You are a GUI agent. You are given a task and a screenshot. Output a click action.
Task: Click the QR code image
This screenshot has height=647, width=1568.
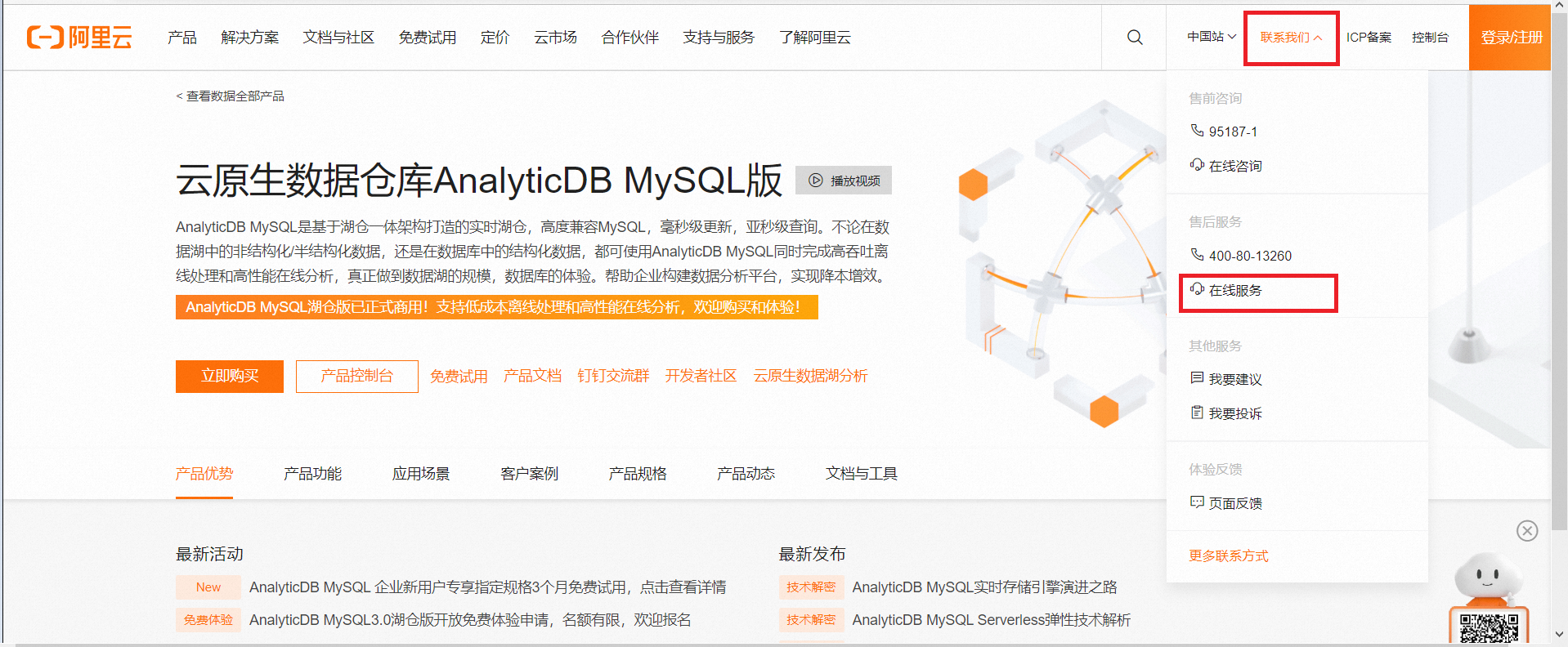pos(1489,627)
